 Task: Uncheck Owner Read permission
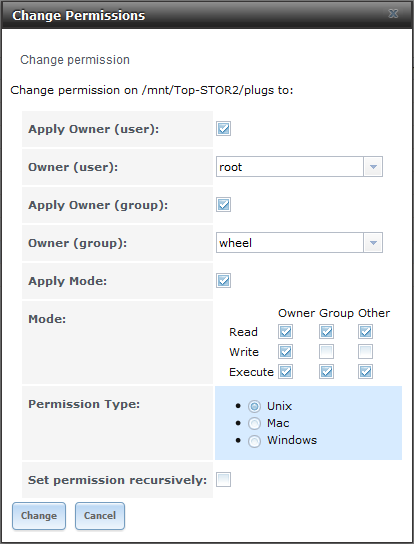click(x=285, y=332)
